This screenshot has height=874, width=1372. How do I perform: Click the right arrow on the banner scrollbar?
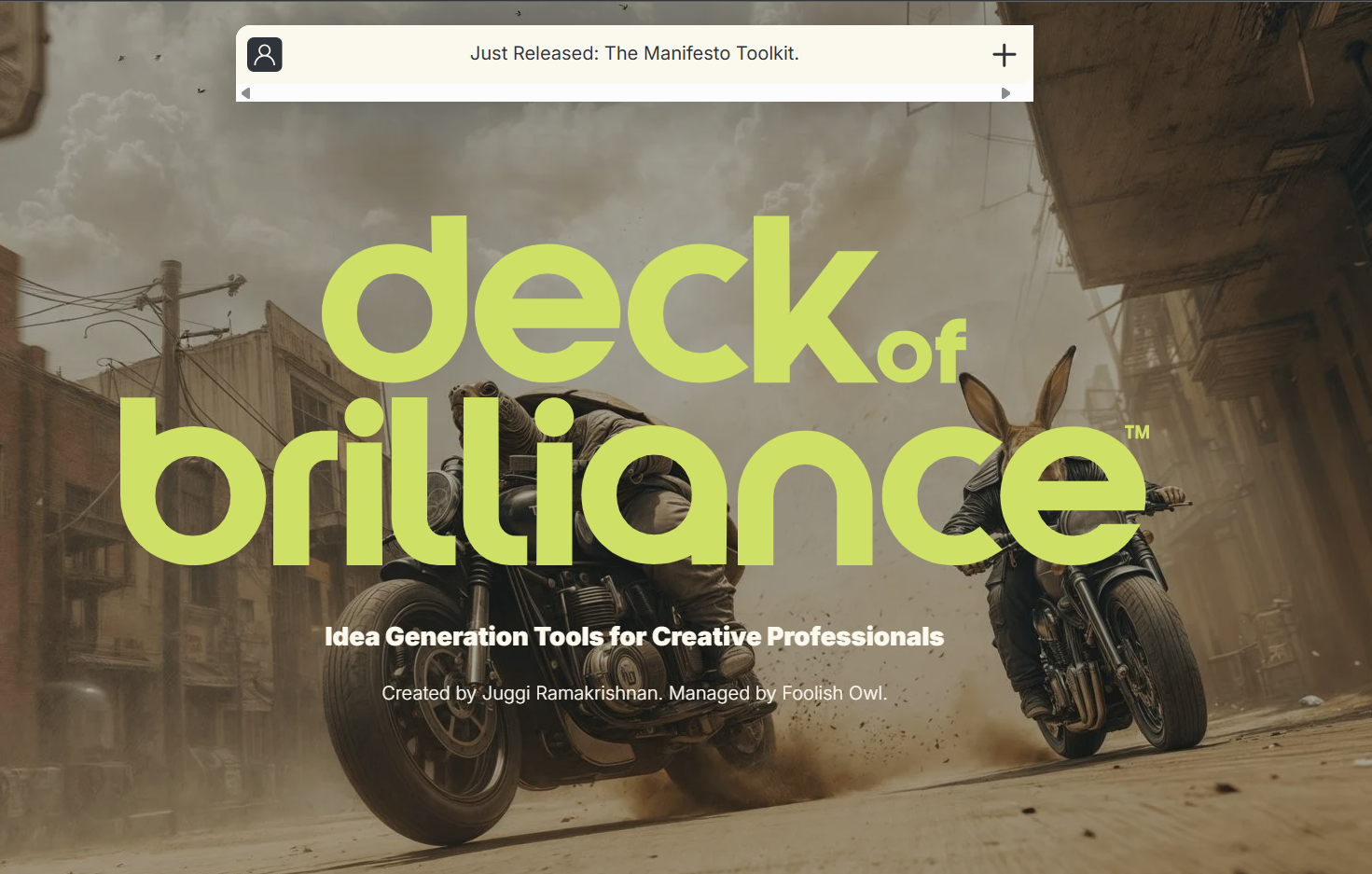click(1005, 92)
